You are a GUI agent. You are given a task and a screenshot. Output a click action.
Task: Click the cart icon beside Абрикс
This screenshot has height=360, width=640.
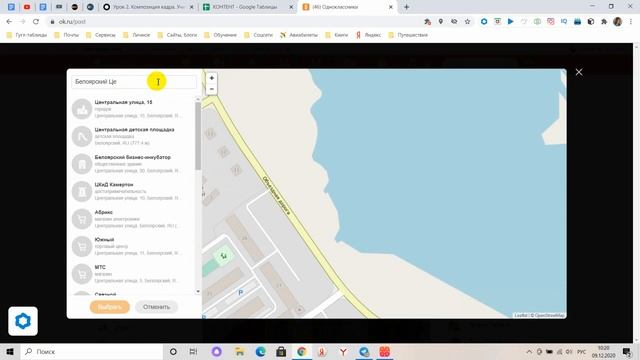(x=82, y=219)
